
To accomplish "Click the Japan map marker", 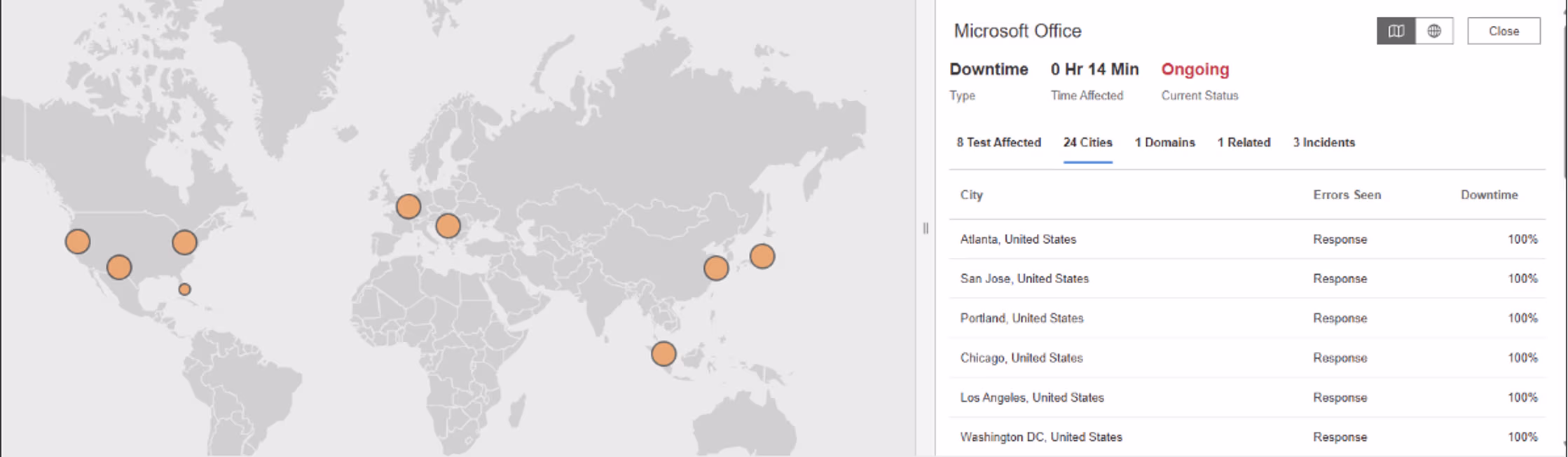I will point(762,256).
